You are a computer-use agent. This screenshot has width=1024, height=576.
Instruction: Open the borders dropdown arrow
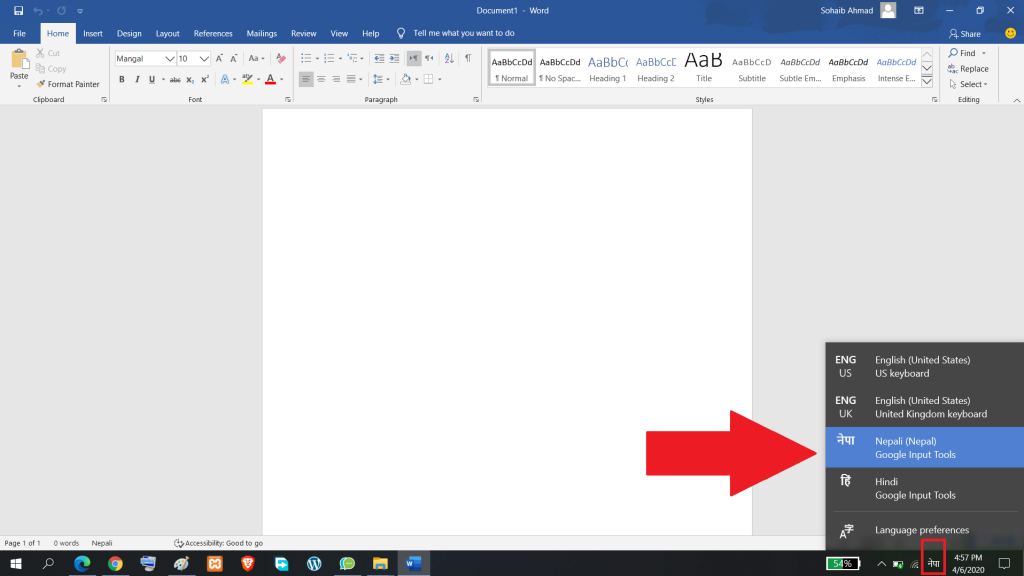pyautogui.click(x=440, y=80)
